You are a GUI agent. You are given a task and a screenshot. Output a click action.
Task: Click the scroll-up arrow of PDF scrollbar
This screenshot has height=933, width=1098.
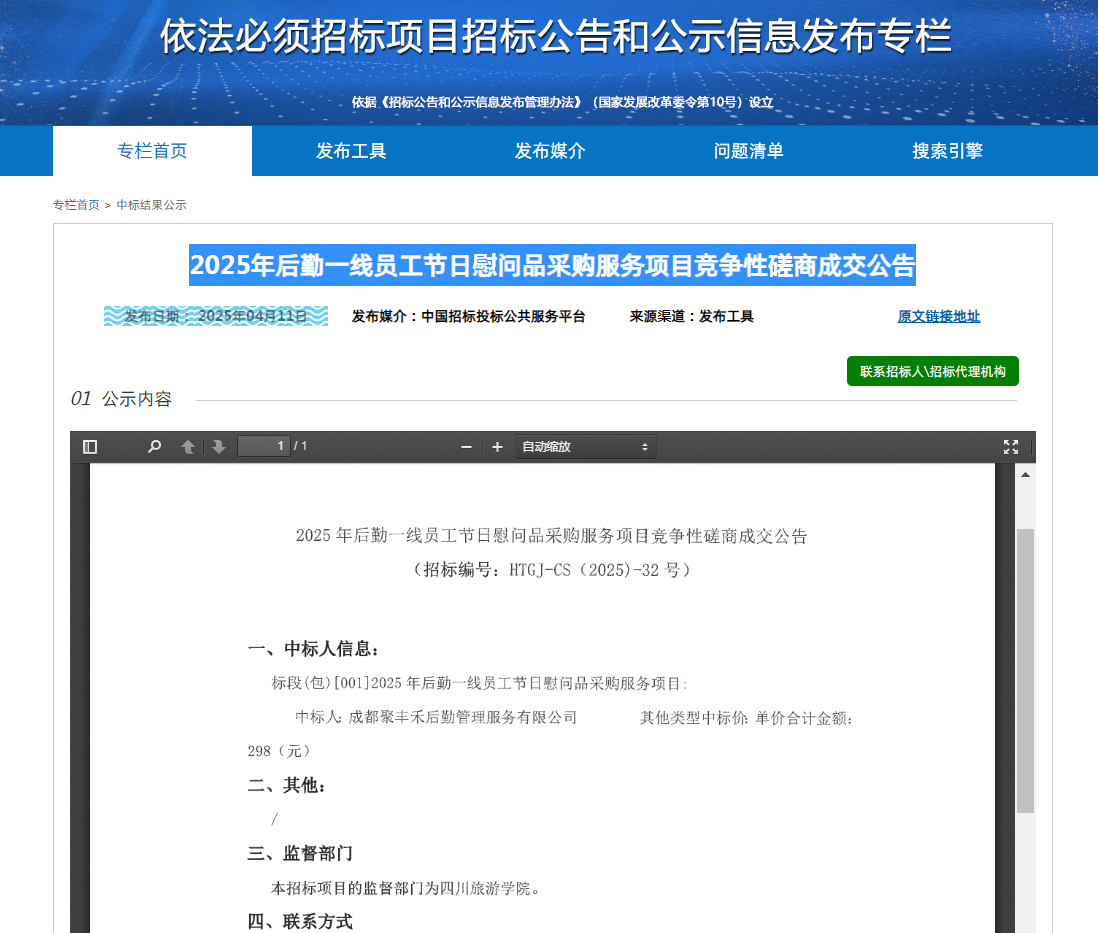point(1025,475)
